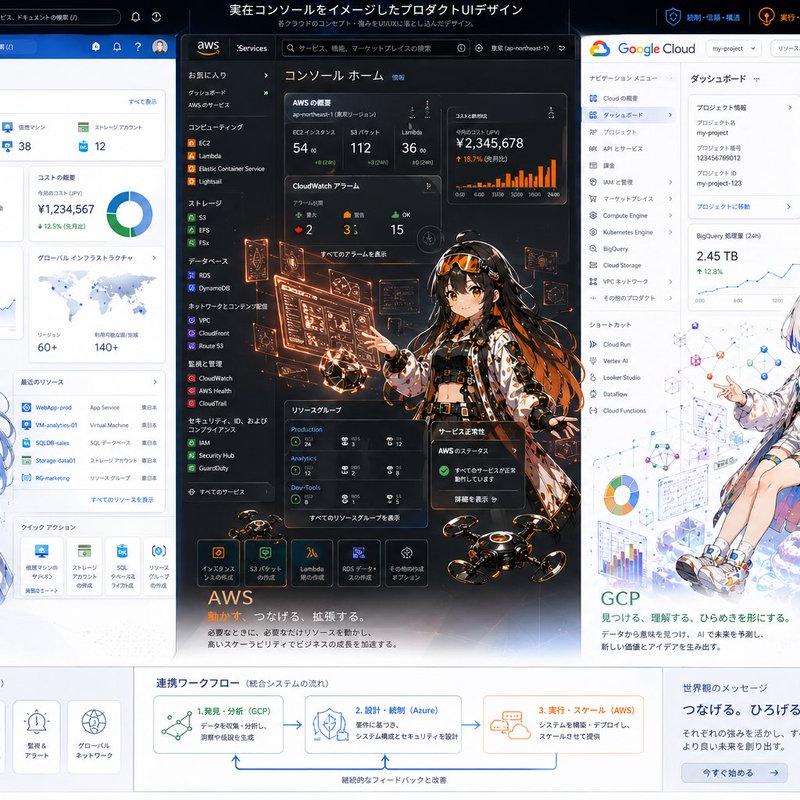Click the monitoring and alerts bell tile
The width and height of the screenshot is (800, 800).
point(36,736)
